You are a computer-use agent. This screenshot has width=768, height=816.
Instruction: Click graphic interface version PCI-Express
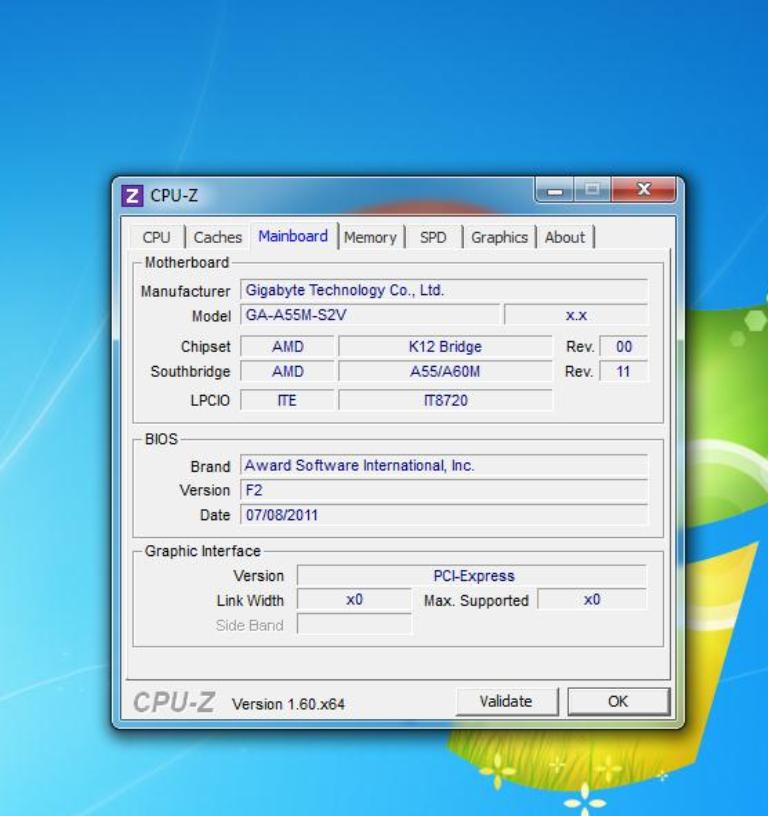472,576
